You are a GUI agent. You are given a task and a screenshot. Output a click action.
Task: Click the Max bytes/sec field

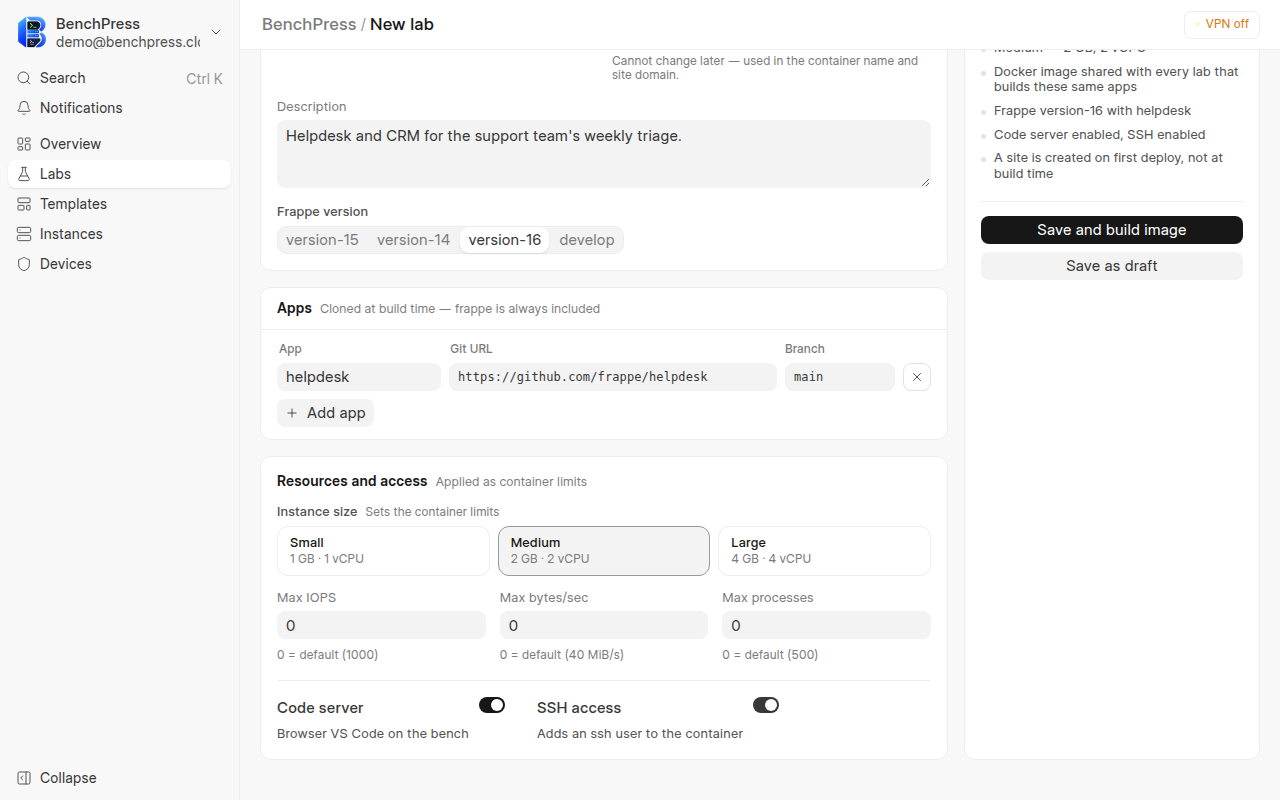pyautogui.click(x=604, y=625)
